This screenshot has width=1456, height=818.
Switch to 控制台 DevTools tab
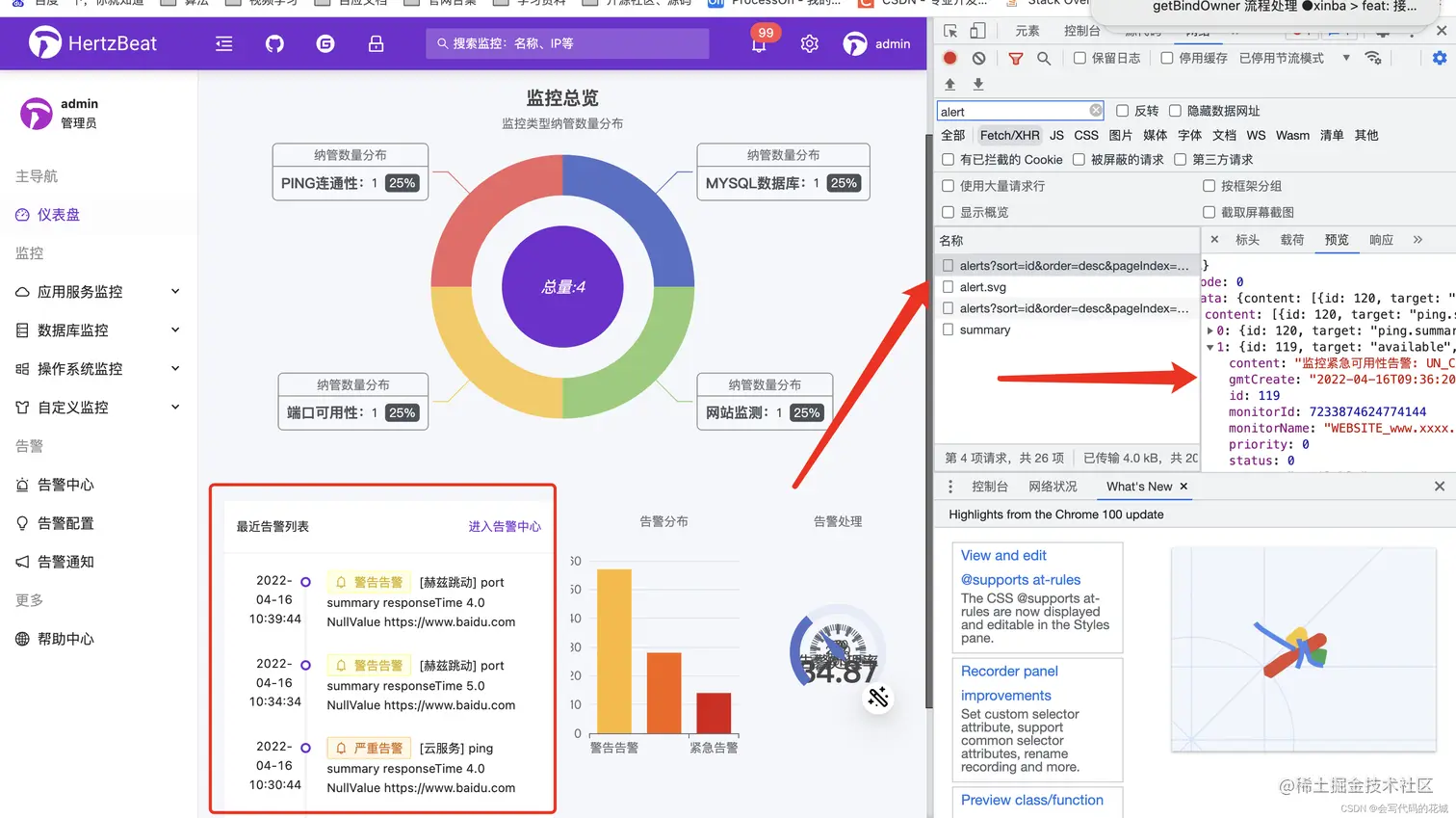(x=1082, y=31)
